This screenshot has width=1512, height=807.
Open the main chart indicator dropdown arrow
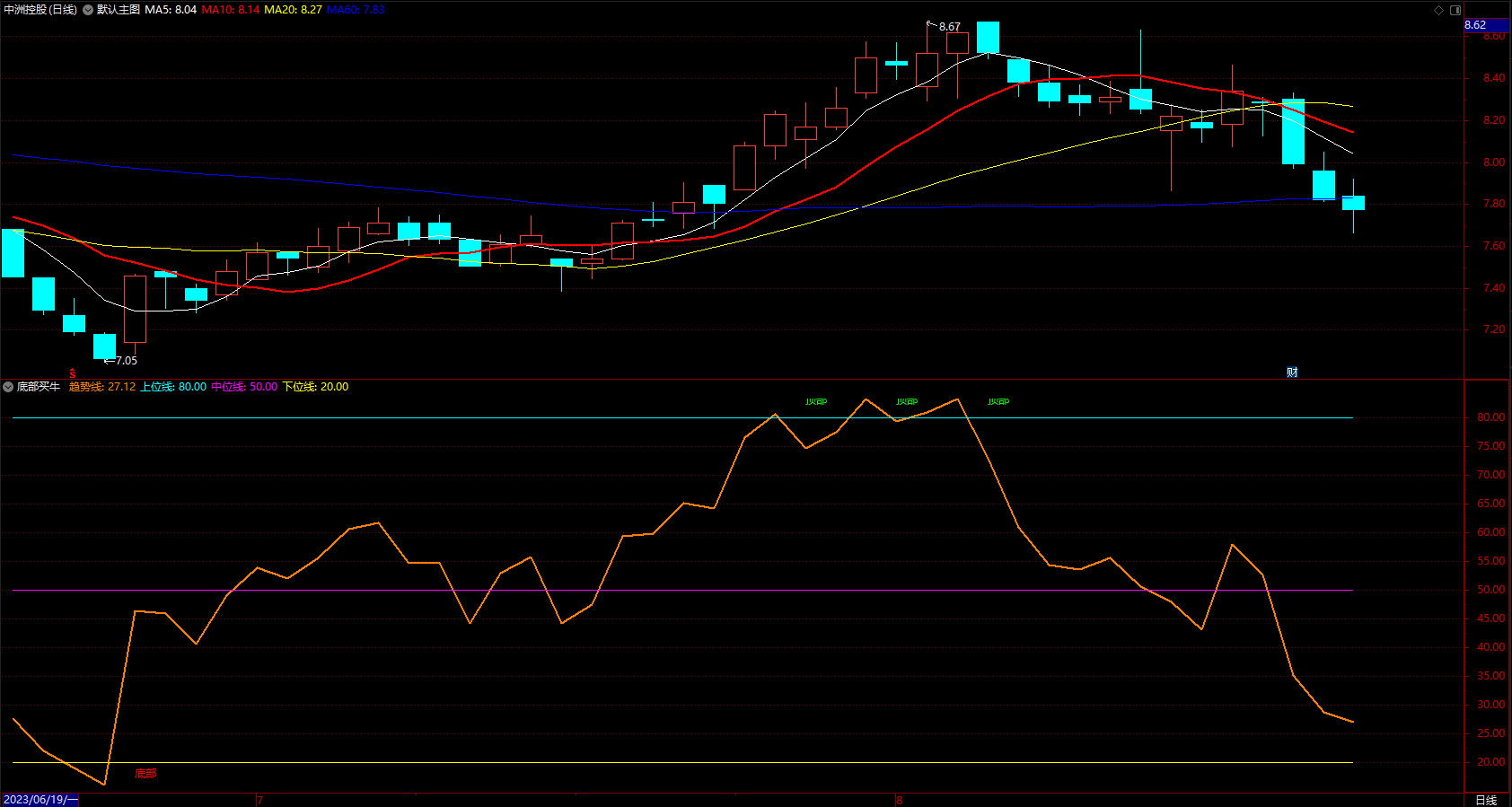(x=88, y=10)
